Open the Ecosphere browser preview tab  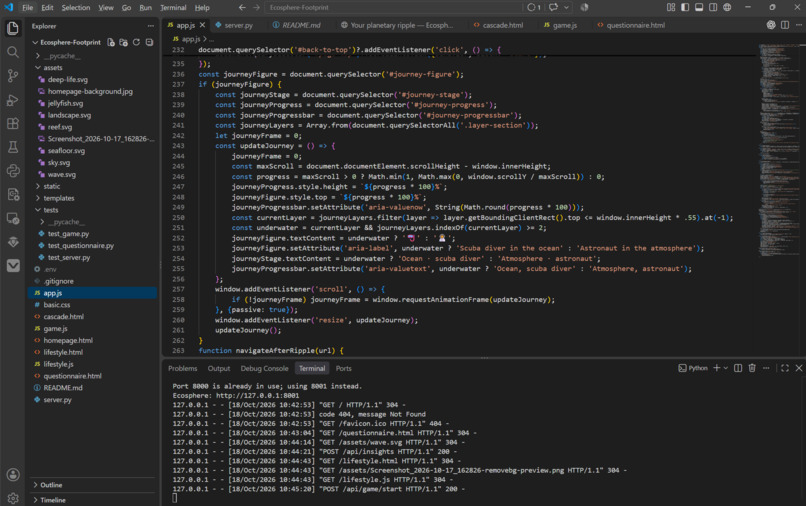397,25
